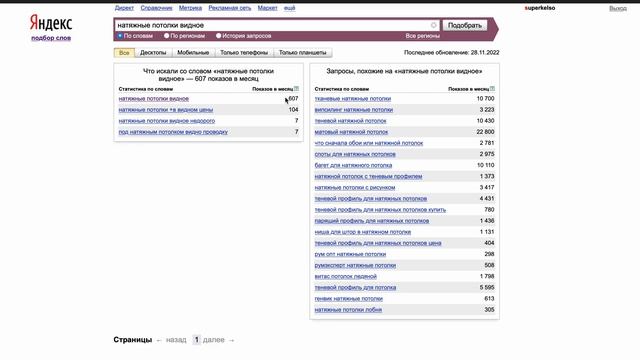640x360 pixels.
Task: Click далее in the pagination
Action: (x=213, y=340)
